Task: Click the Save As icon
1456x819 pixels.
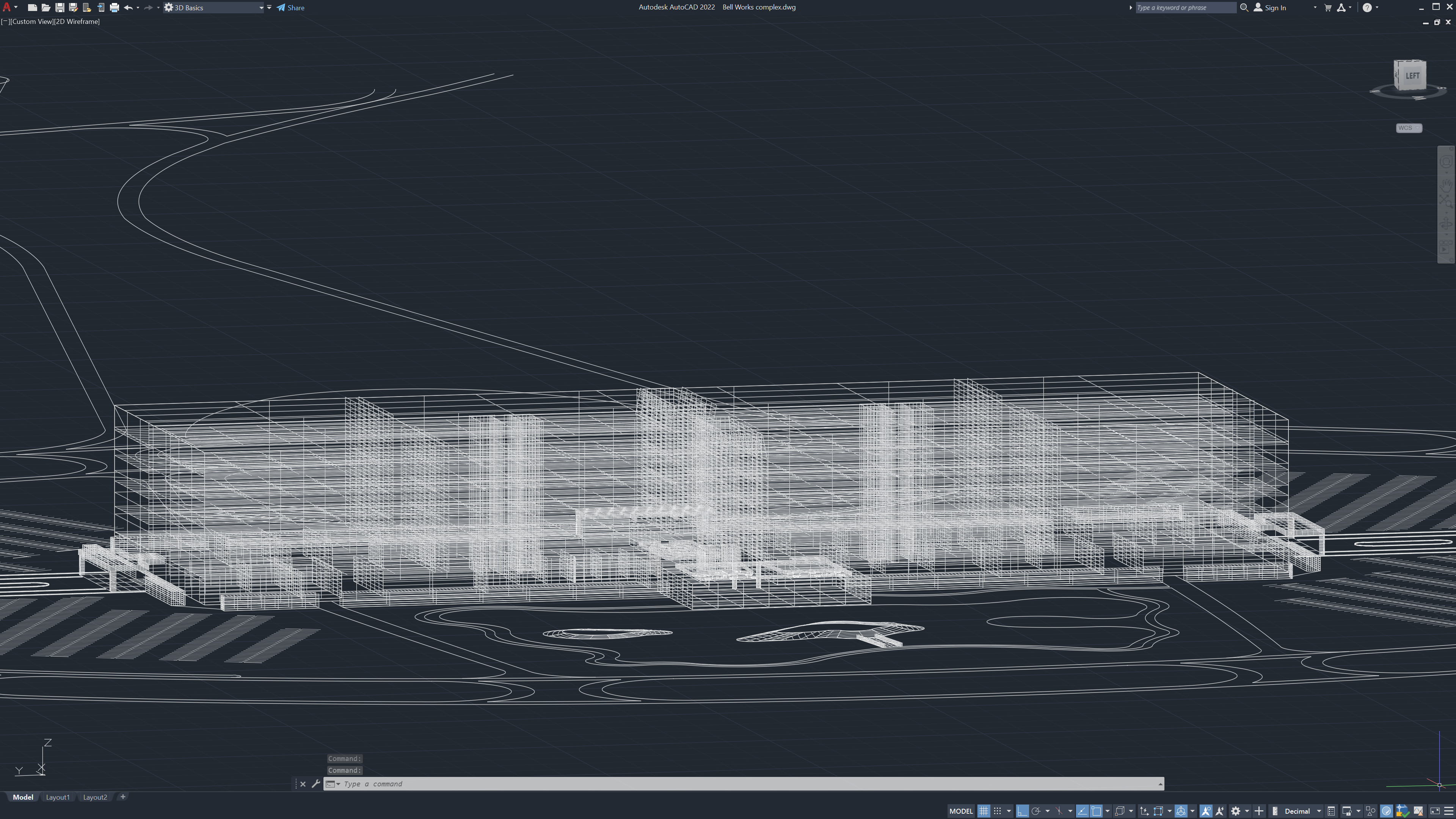Action: (73, 7)
